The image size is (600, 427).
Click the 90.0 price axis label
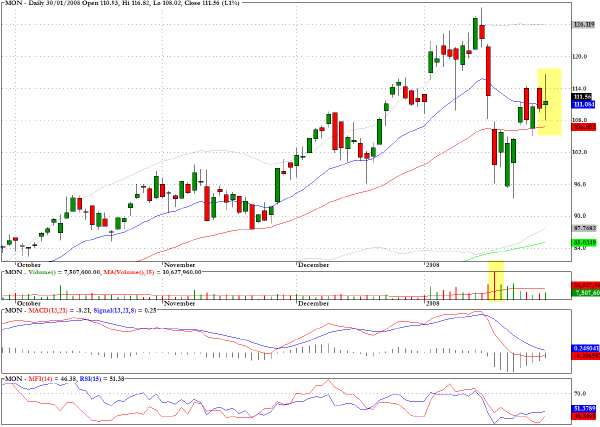pyautogui.click(x=580, y=216)
